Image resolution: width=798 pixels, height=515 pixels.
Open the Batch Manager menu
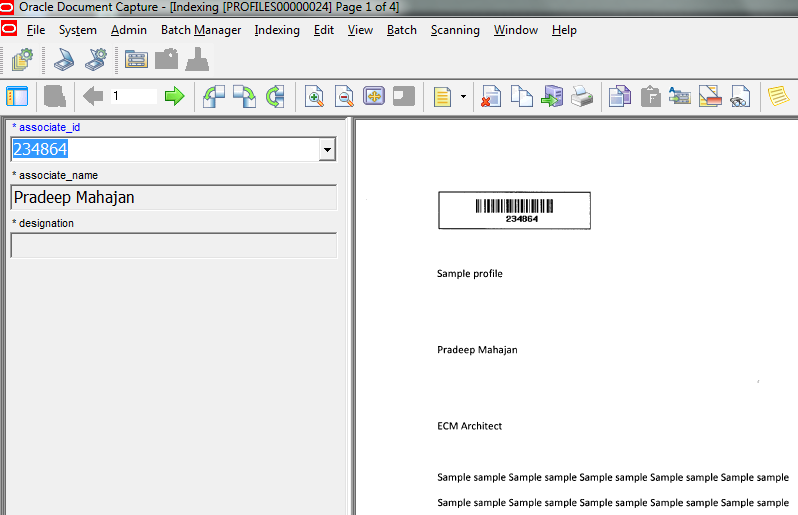click(201, 30)
